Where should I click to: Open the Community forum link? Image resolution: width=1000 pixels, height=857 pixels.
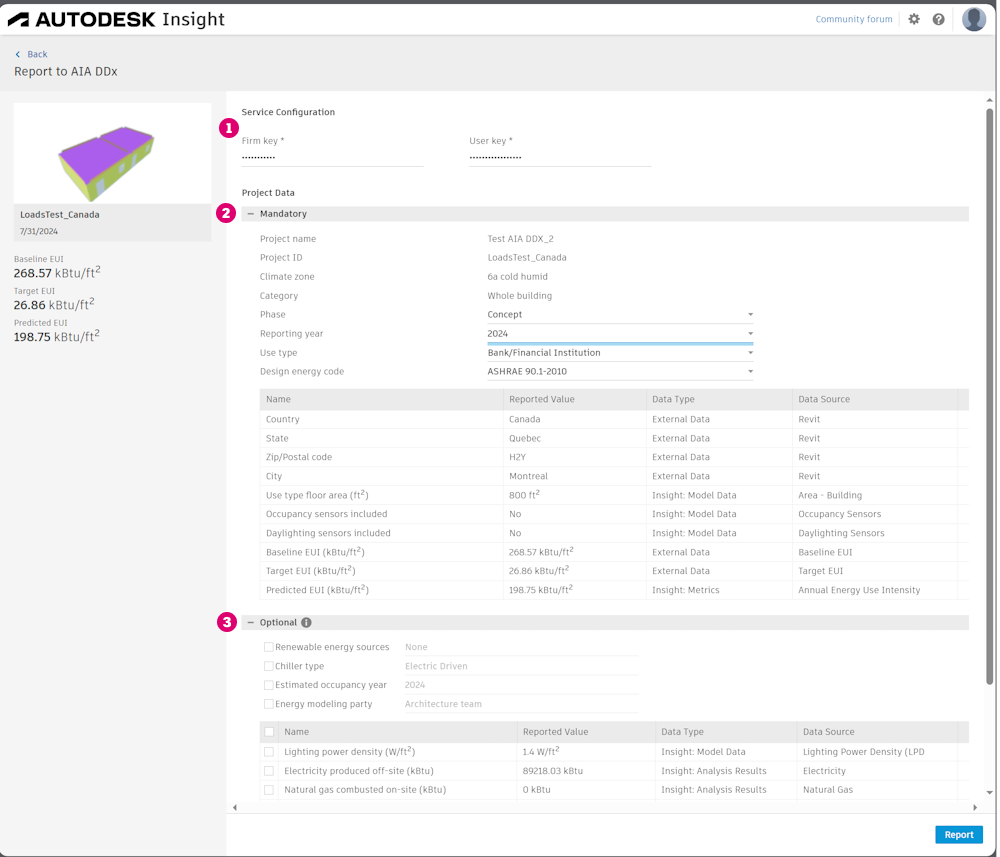click(x=853, y=19)
